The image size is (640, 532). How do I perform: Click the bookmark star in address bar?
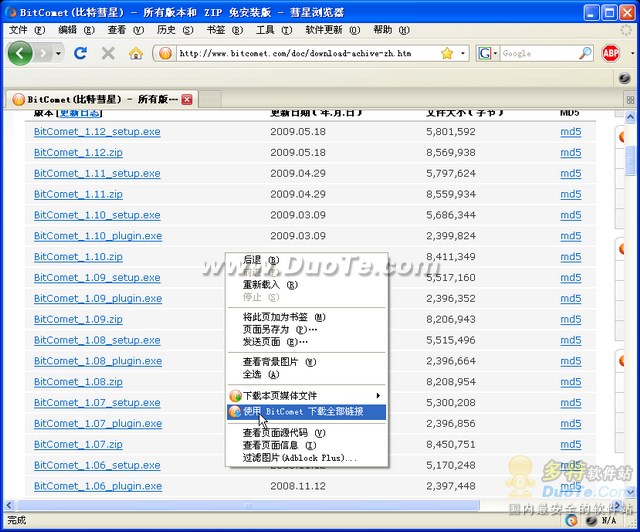pos(446,53)
